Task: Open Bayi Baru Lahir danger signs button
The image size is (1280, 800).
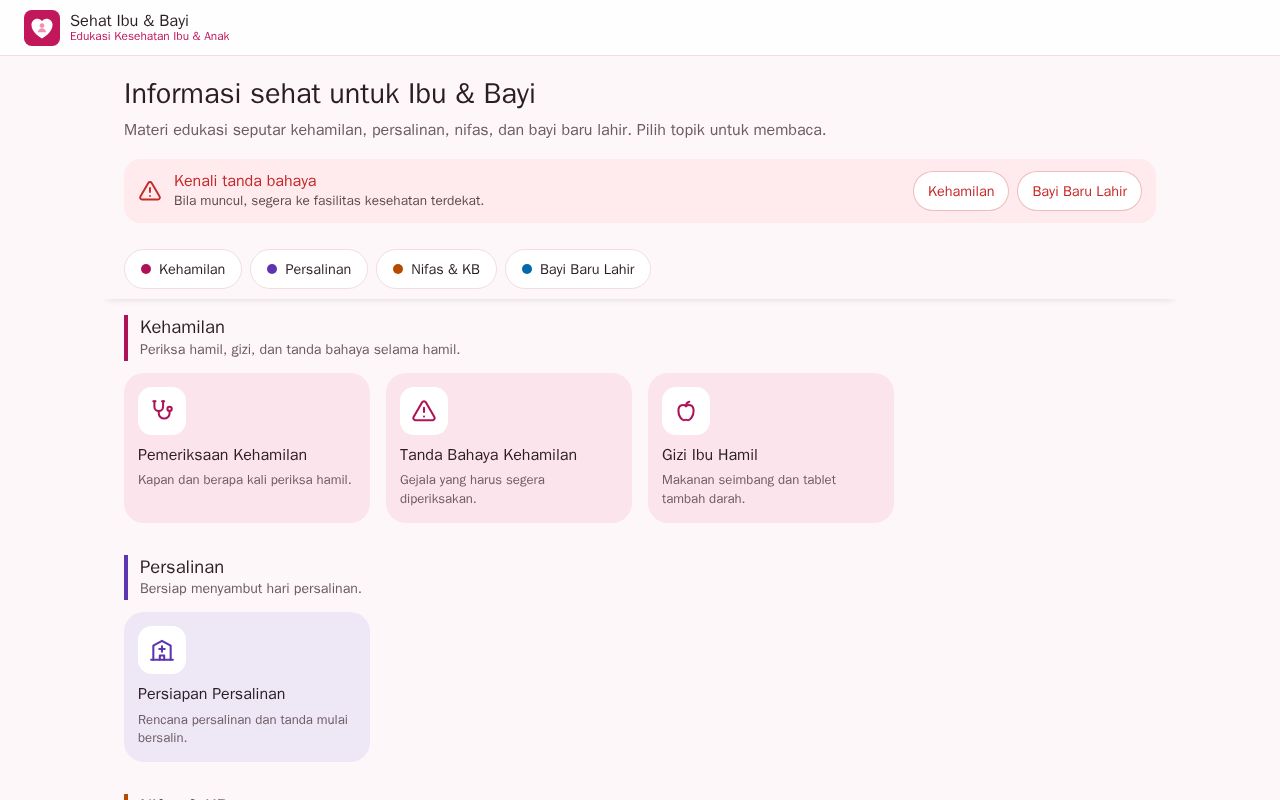Action: coord(1079,191)
